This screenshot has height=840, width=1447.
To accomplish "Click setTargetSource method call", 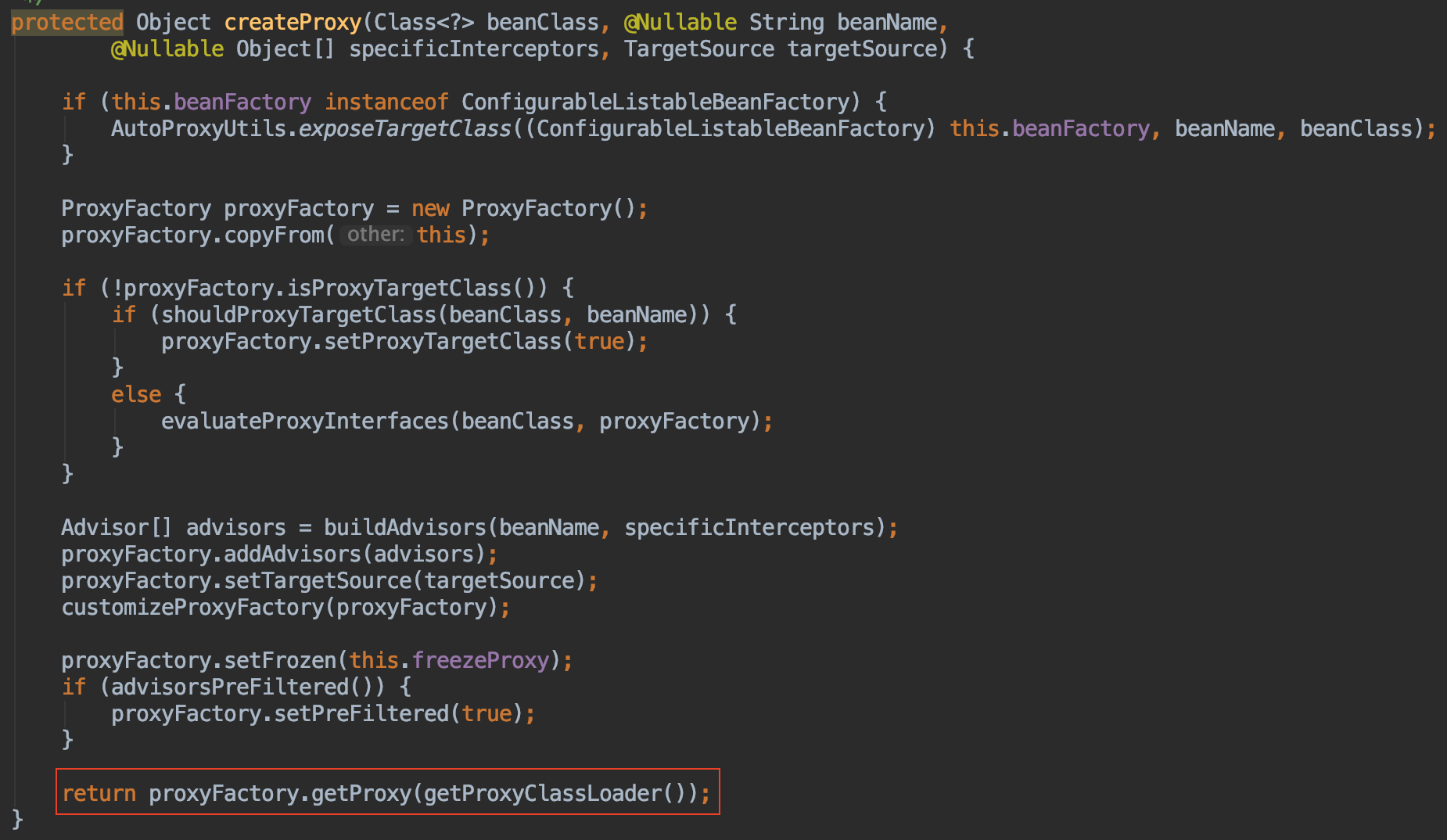I will click(x=318, y=581).
